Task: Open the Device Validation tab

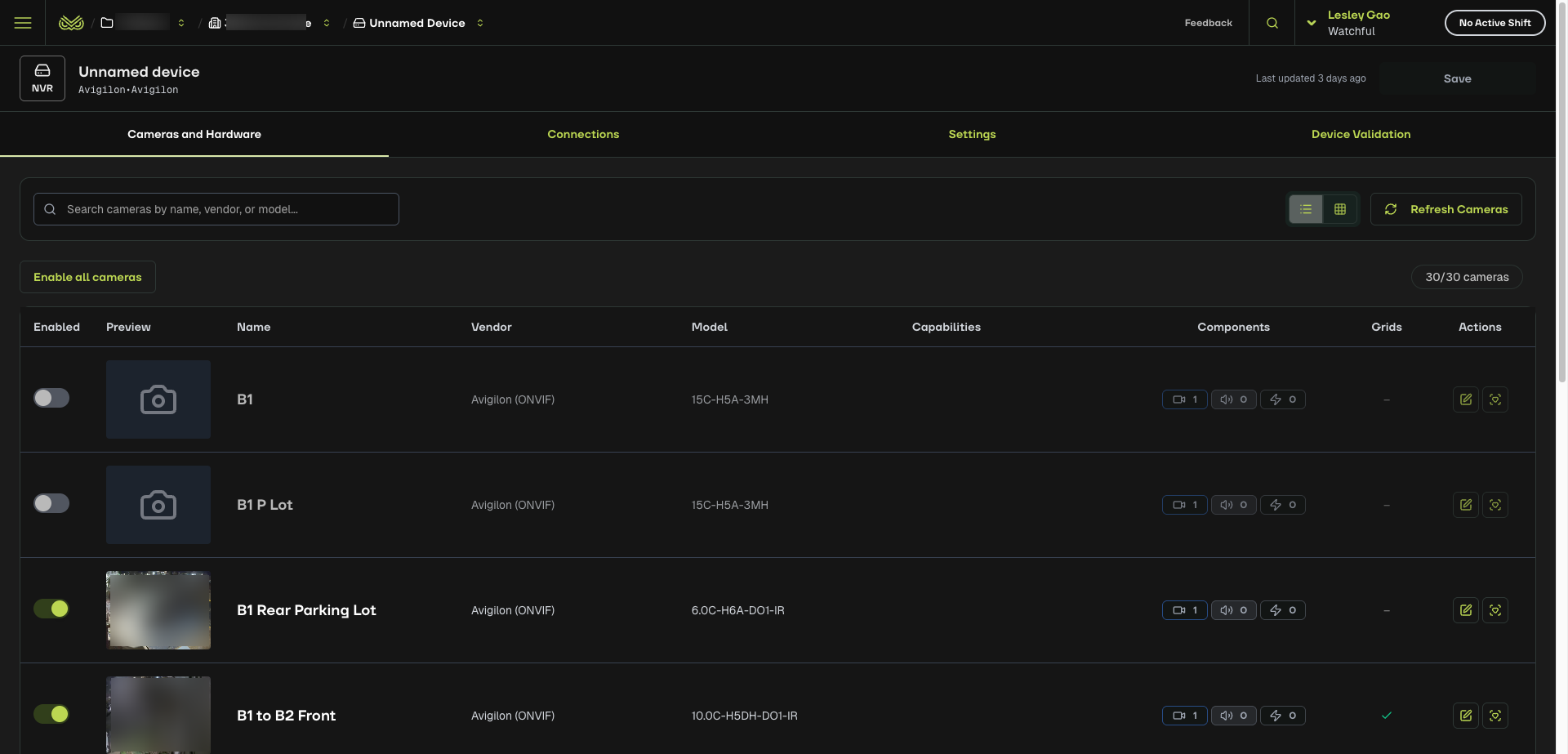Action: 1361,134
